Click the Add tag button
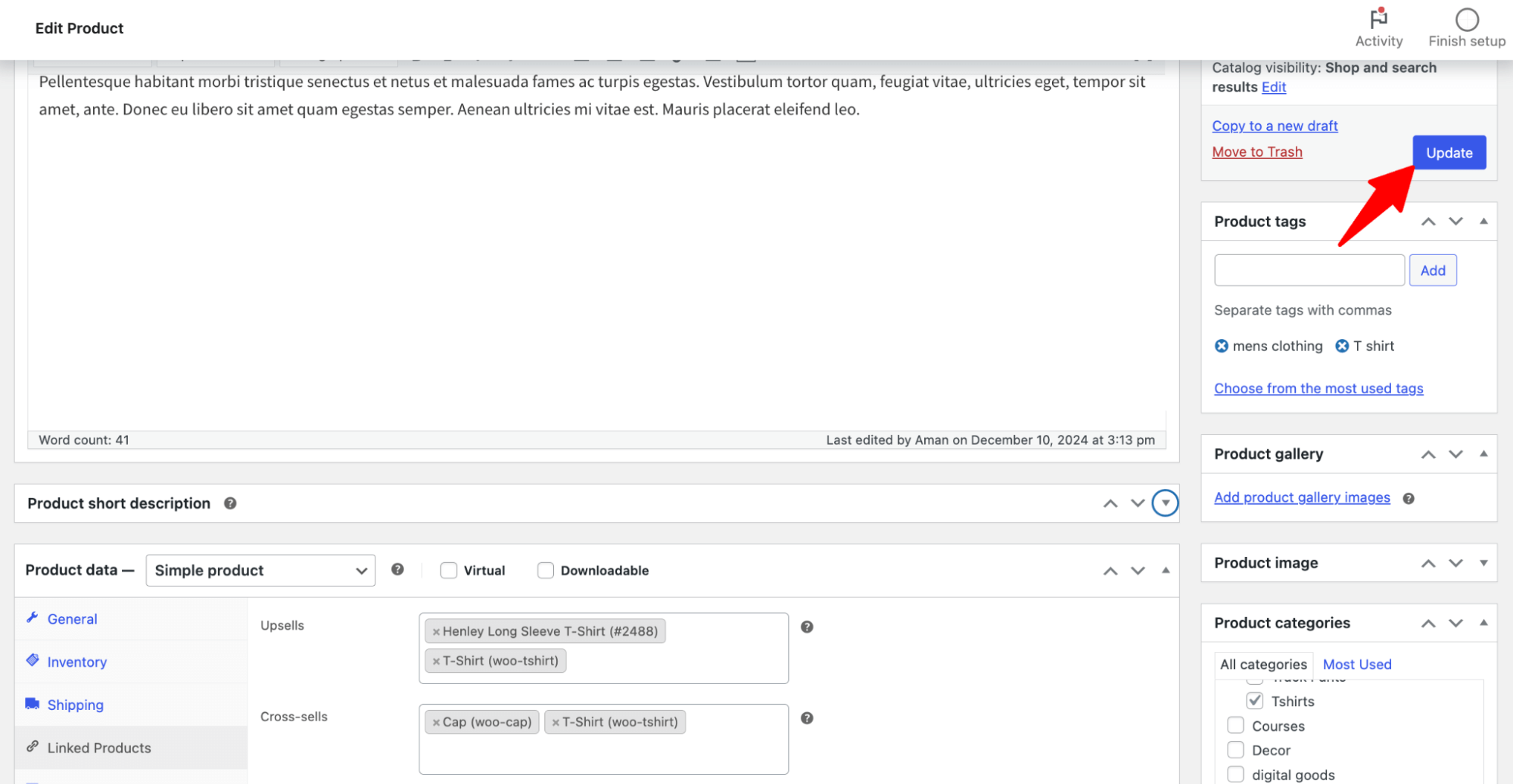Screen dimensions: 1513x784 point(1432,270)
